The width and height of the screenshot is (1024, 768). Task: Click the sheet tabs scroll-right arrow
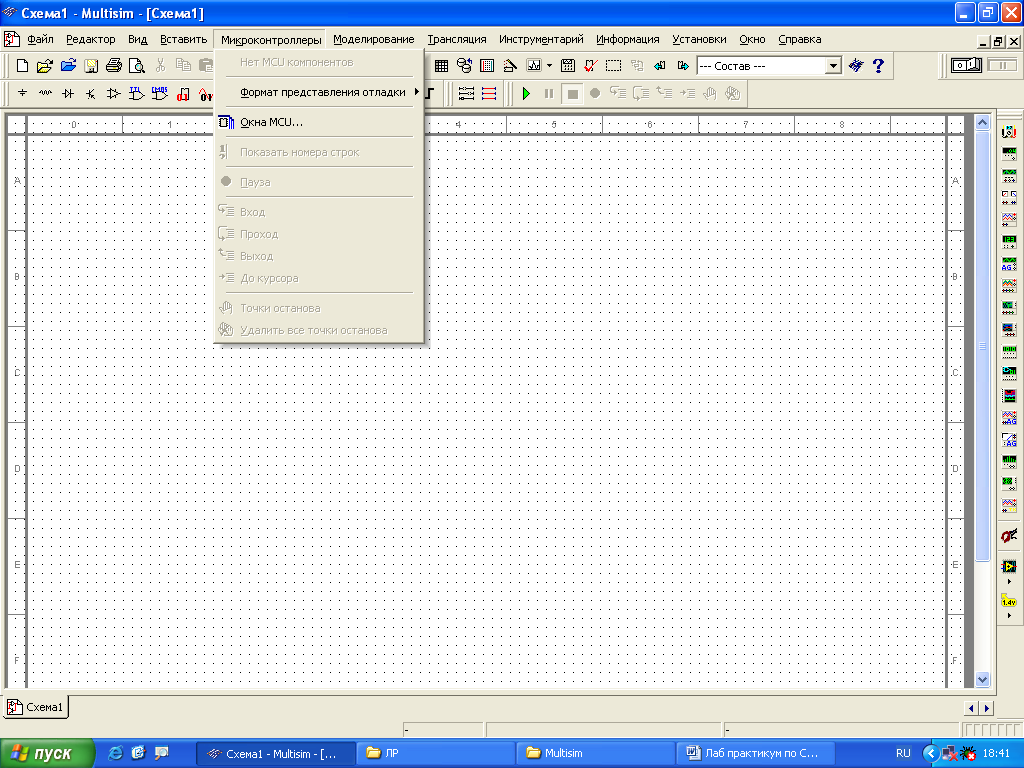click(x=986, y=708)
